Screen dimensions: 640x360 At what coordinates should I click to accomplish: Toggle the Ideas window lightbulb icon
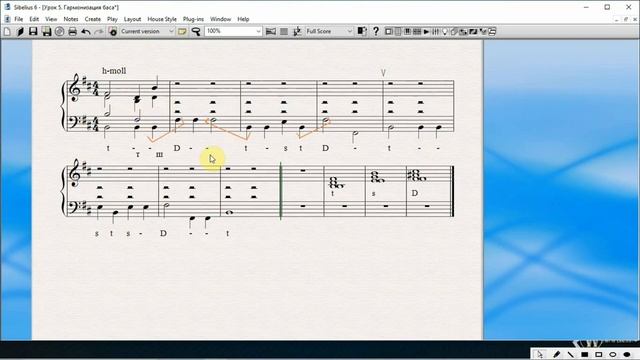pos(444,31)
